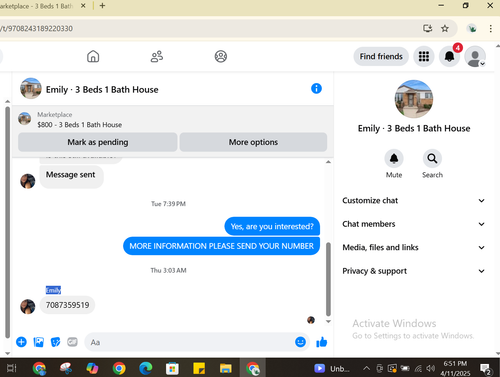
Task: Attach a file using the photo icon
Action: tap(39, 342)
